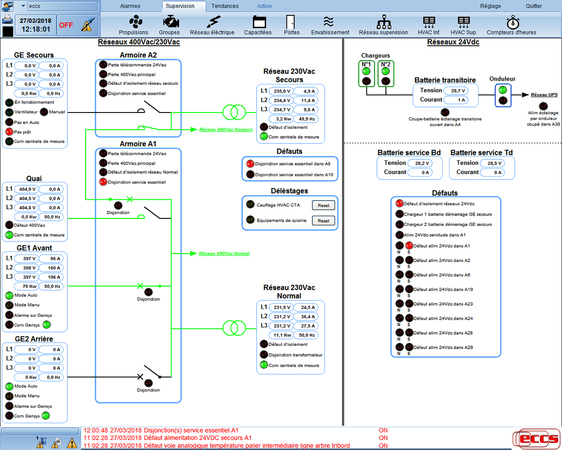
Task: Reset Equipements de cuisine délestage
Action: [x=323, y=221]
